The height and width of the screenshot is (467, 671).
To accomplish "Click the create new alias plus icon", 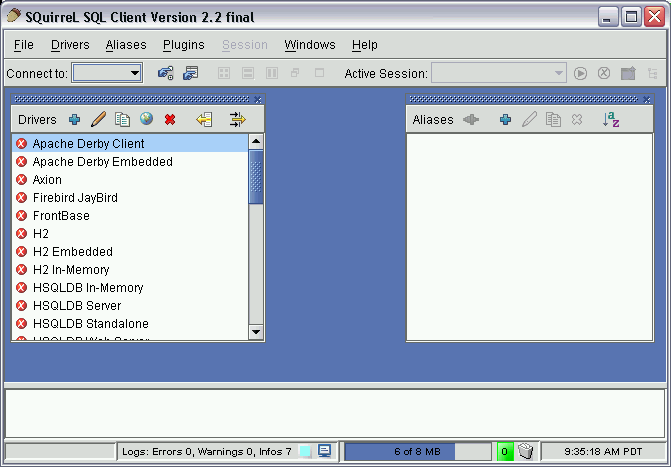I will (505, 120).
